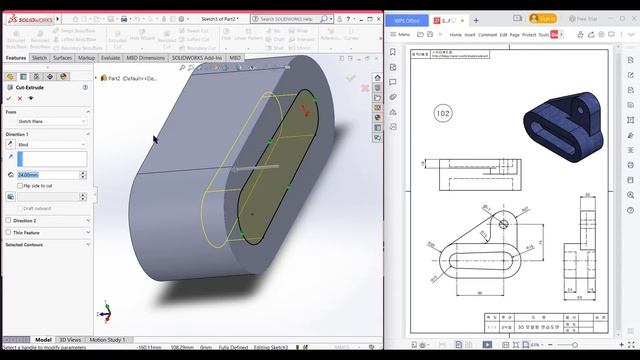Switch to the Features tab
The image size is (640, 360).
16,58
